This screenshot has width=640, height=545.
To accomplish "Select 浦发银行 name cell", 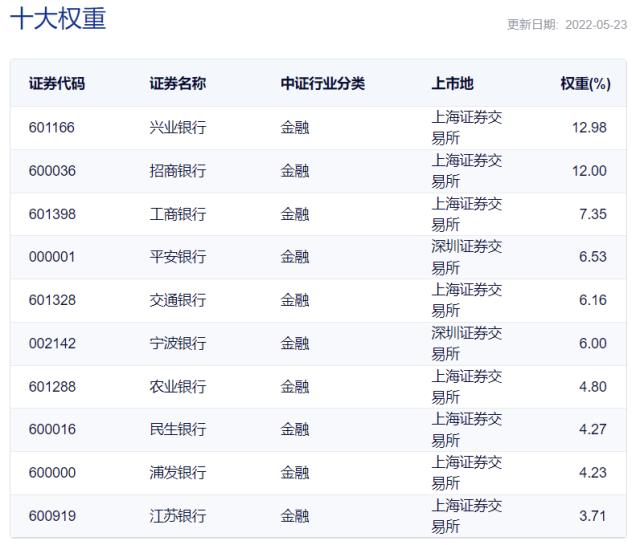I will [x=178, y=472].
